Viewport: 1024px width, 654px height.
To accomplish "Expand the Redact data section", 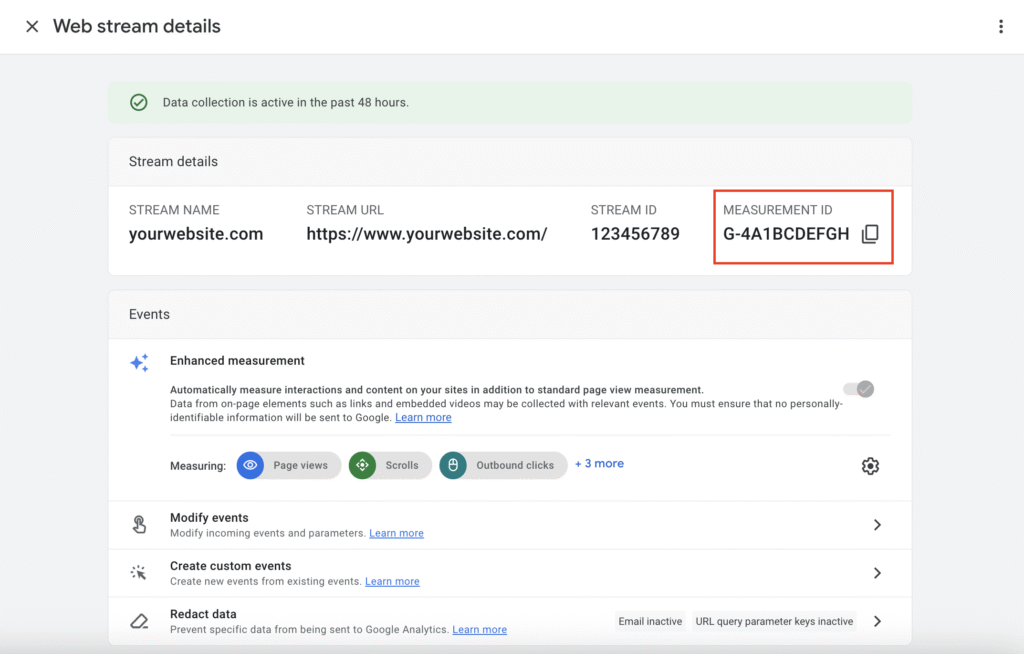I will click(x=877, y=620).
